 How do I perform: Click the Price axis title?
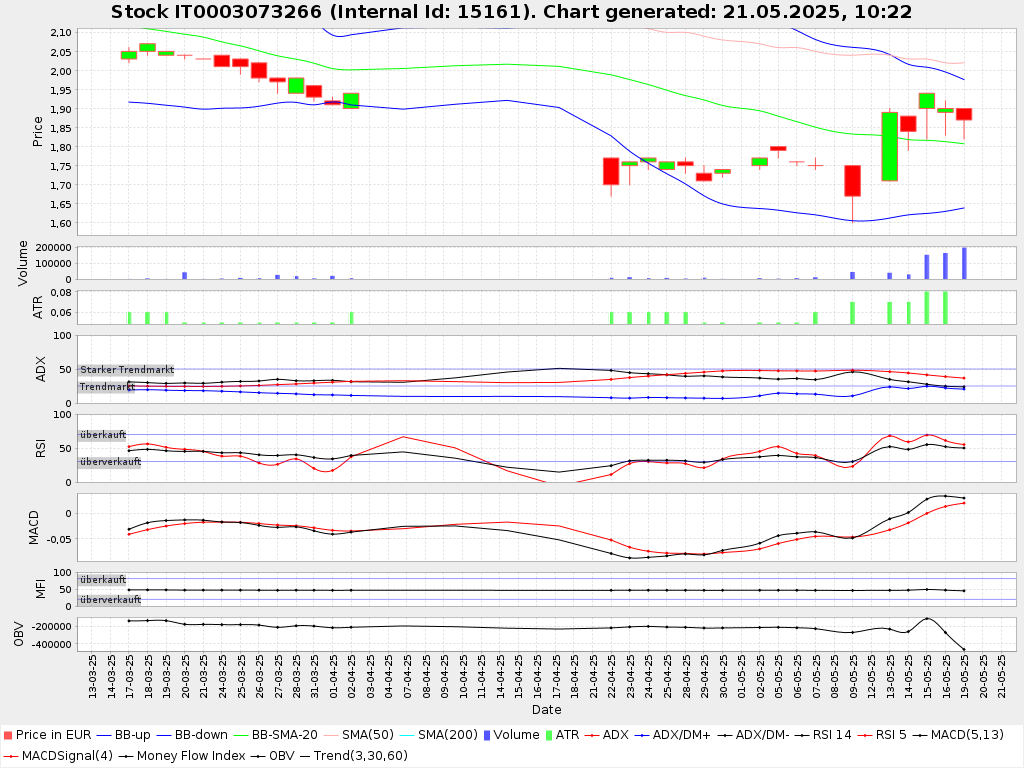pyautogui.click(x=37, y=131)
